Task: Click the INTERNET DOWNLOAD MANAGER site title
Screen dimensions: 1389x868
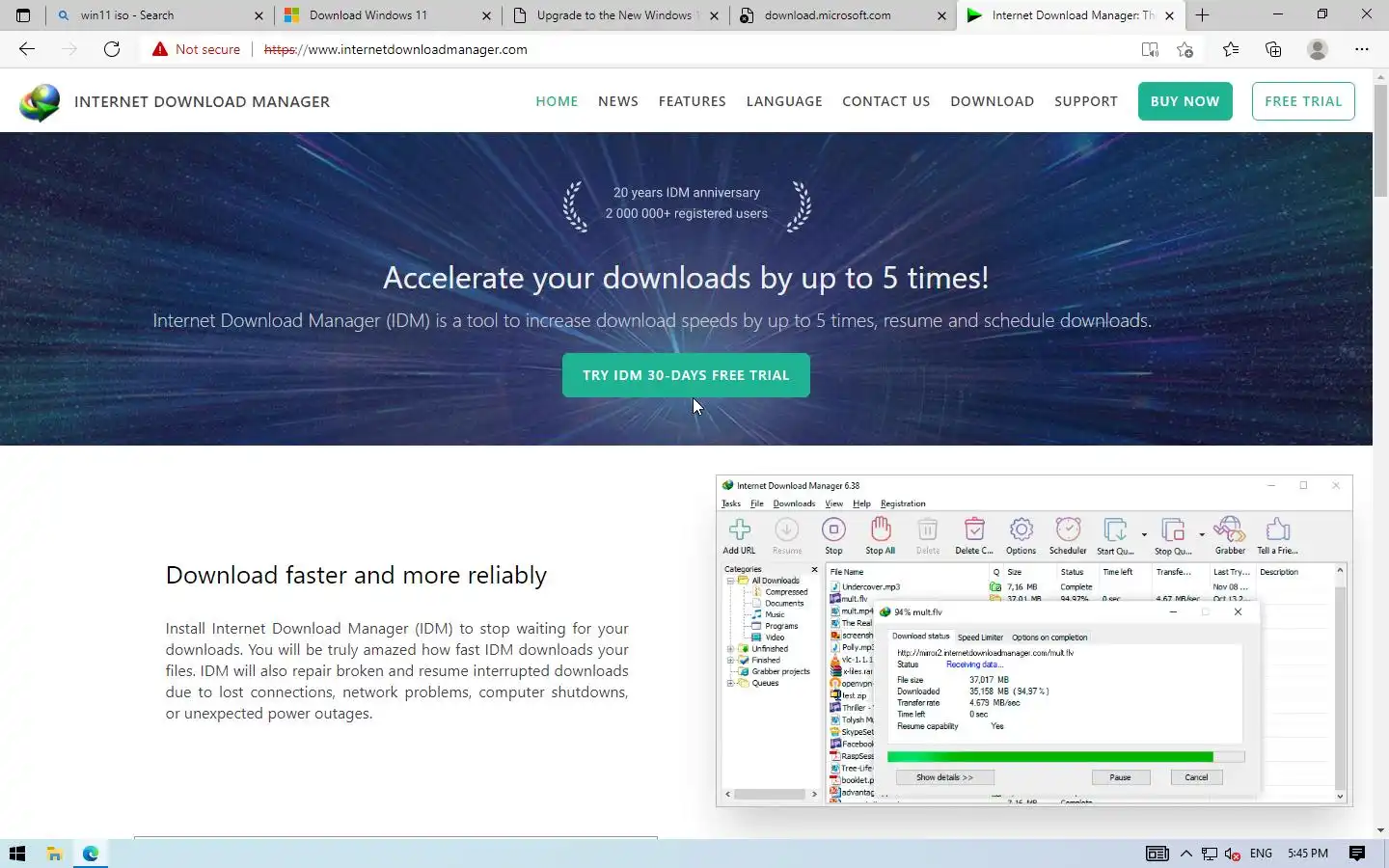Action: (x=202, y=101)
